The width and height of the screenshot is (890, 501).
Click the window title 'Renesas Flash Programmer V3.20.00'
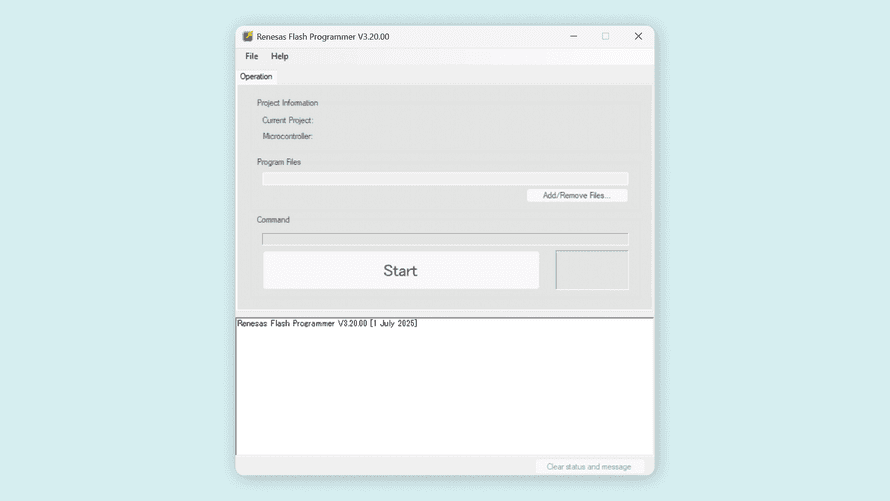(323, 36)
